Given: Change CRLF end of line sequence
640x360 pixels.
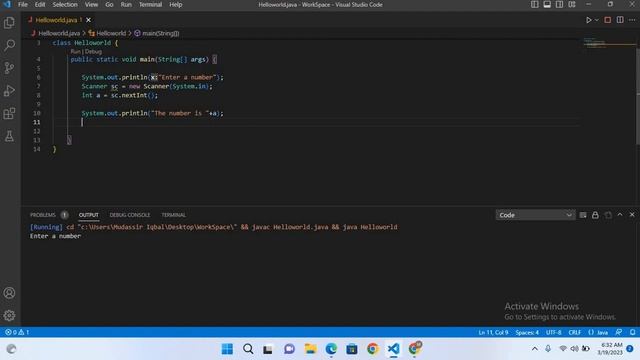Looking at the screenshot, I should tap(574, 332).
